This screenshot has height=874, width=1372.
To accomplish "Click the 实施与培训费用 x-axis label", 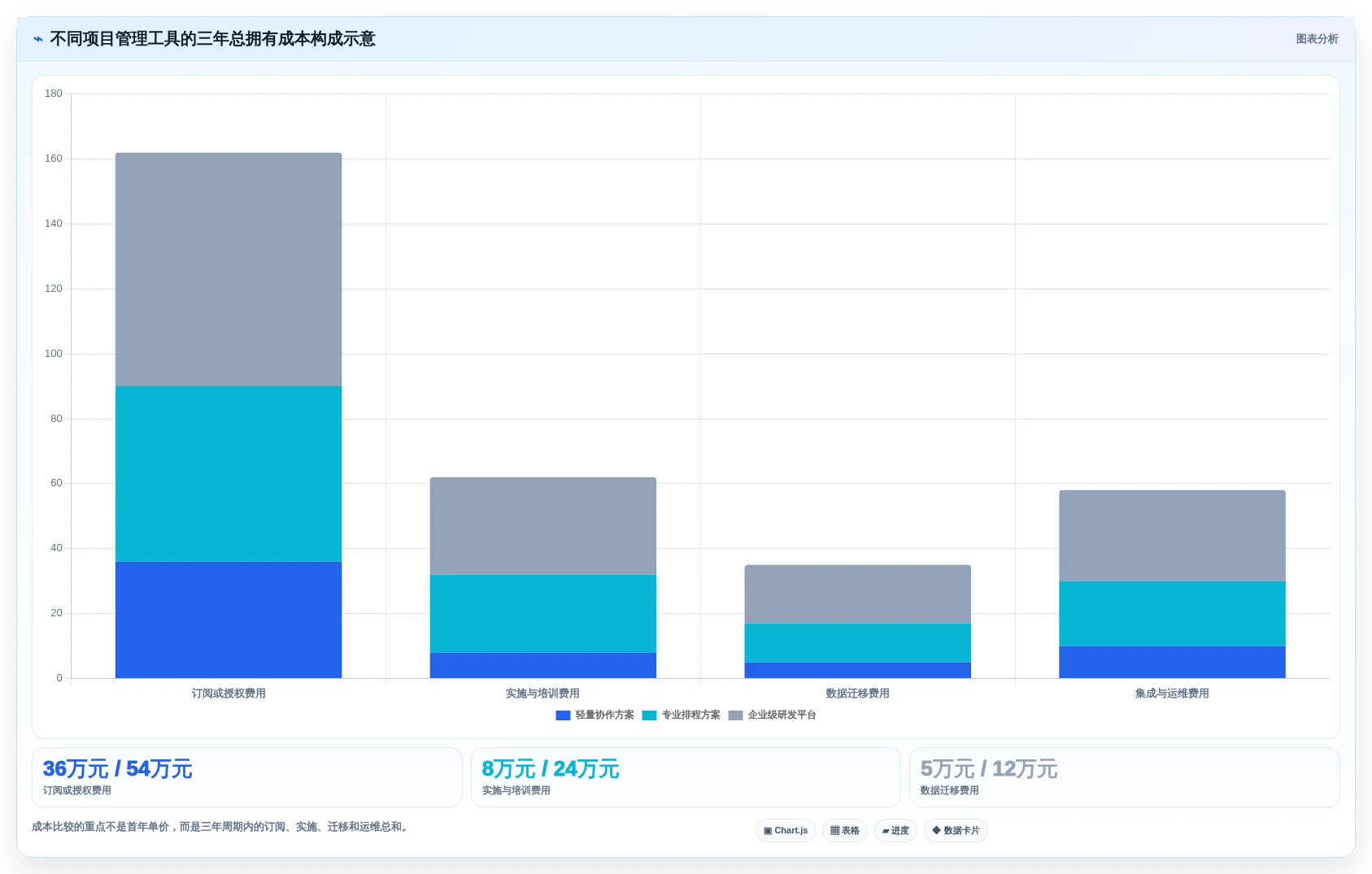I will pyautogui.click(x=543, y=694).
